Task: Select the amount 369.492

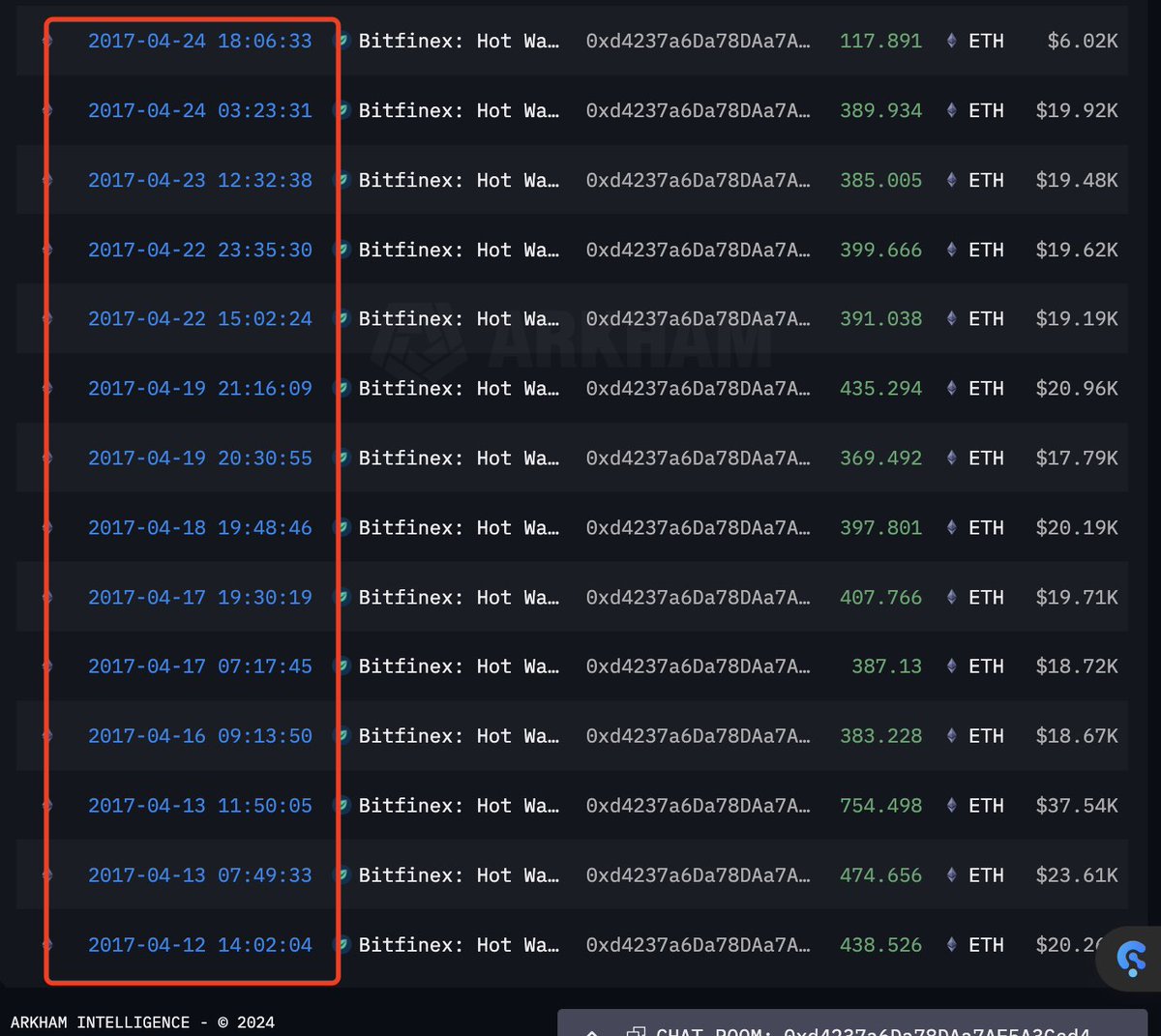Action: [880, 458]
